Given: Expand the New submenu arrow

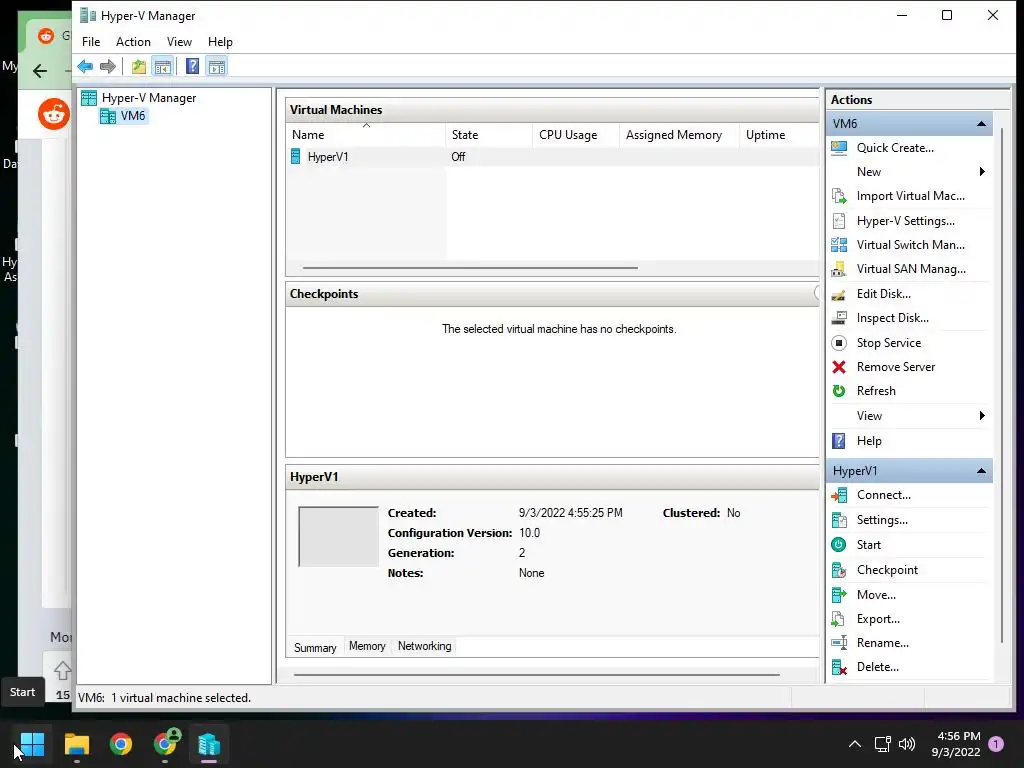Looking at the screenshot, I should point(982,172).
